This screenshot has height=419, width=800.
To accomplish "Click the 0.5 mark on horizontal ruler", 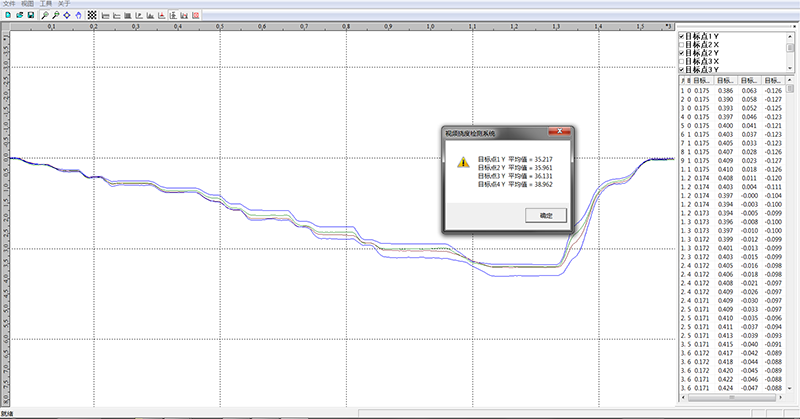I will point(219,26).
